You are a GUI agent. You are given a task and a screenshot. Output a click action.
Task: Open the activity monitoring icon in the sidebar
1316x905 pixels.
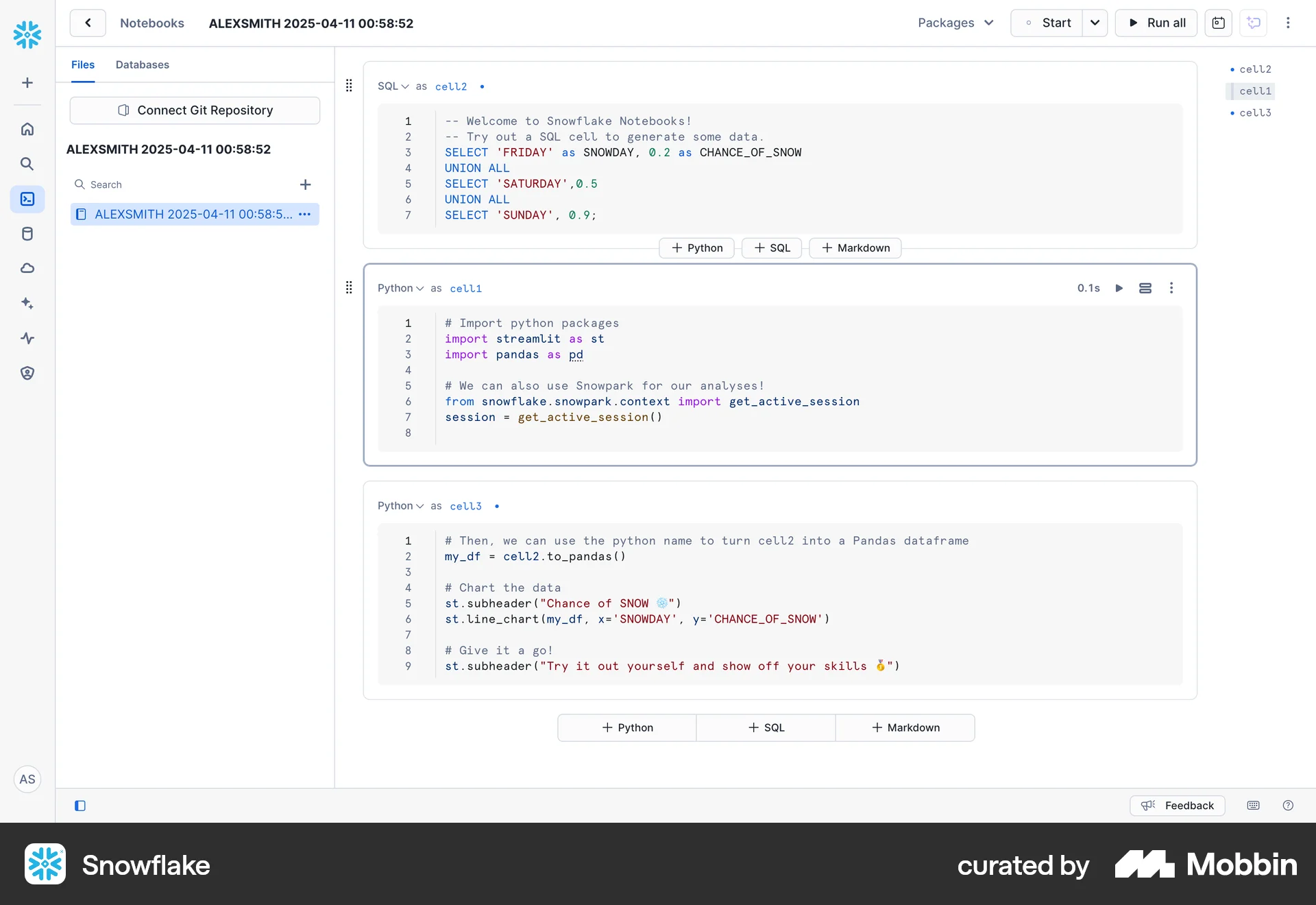27,338
